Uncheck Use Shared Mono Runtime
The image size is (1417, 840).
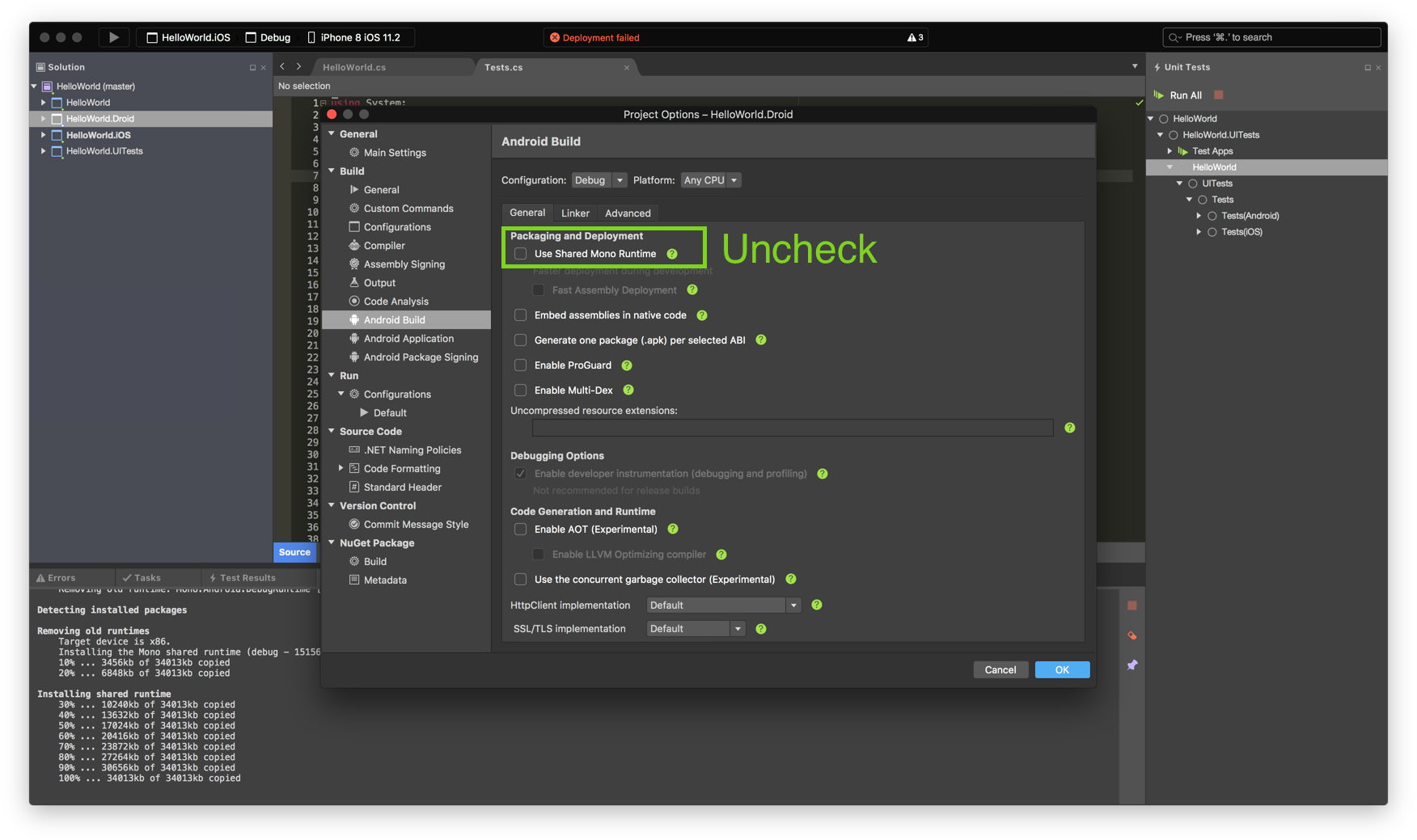click(x=520, y=253)
